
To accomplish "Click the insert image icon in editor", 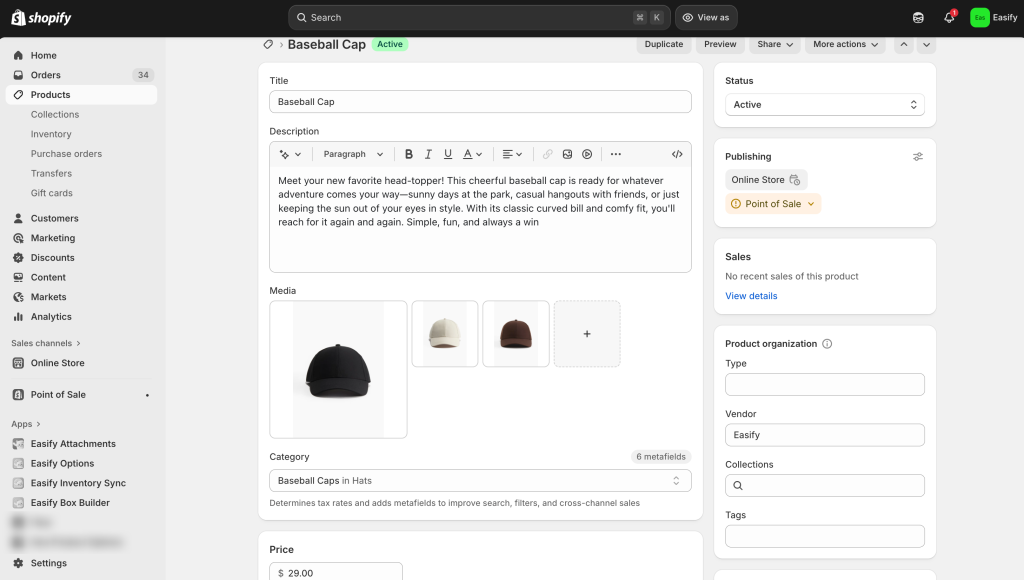I will 567,154.
